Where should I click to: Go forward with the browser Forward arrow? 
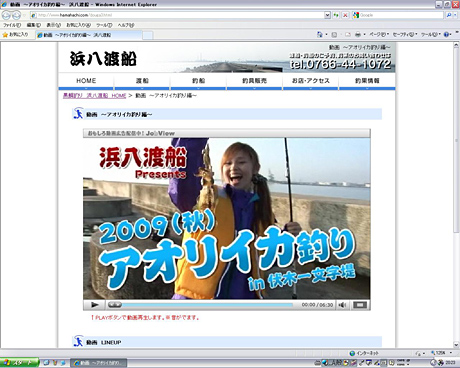click(x=16, y=15)
